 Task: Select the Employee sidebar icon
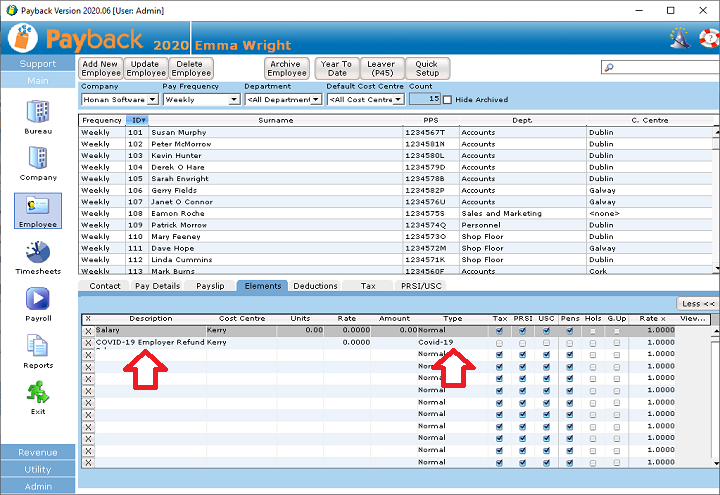38,206
